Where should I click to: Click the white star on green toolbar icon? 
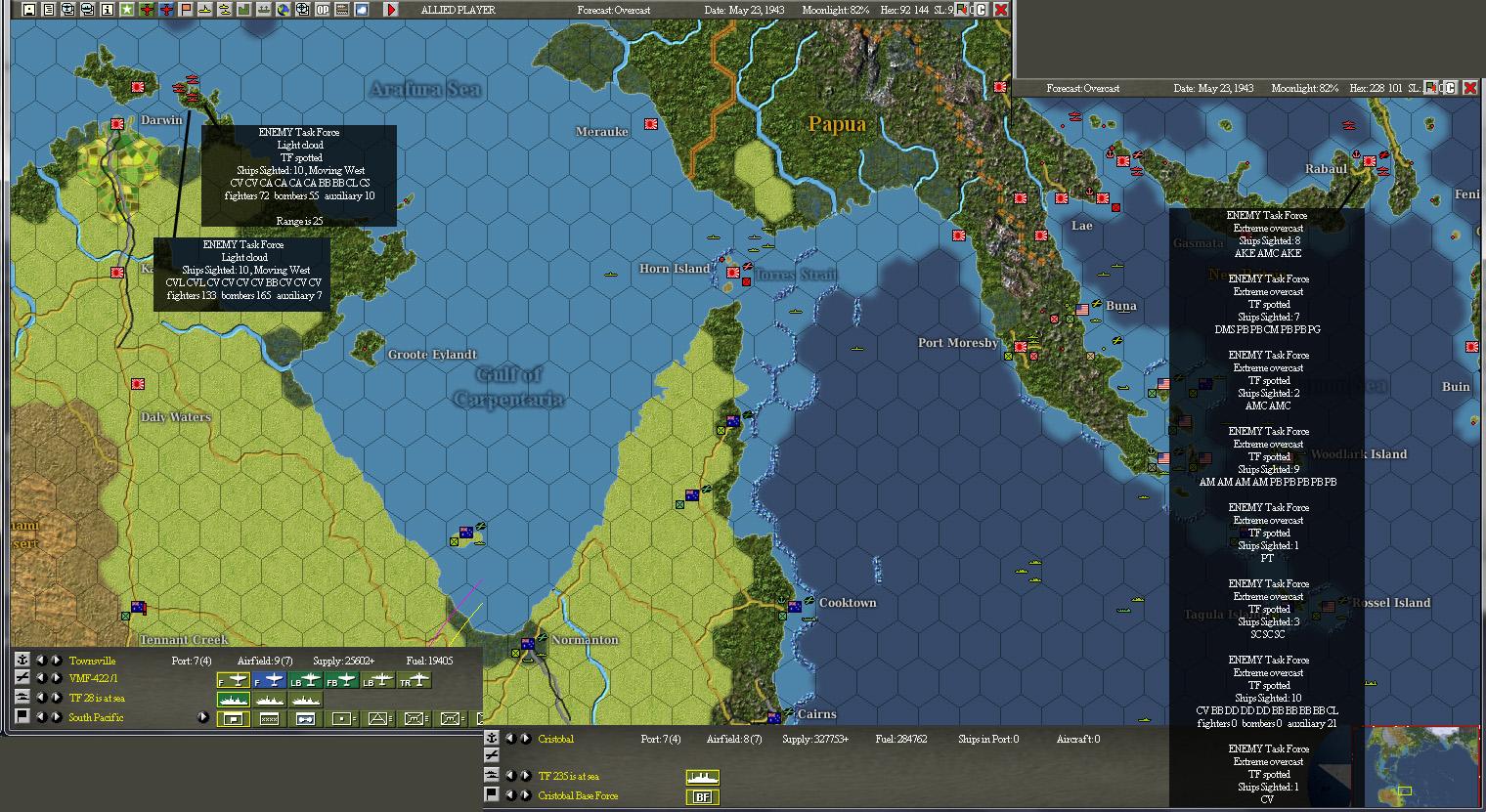point(126,10)
